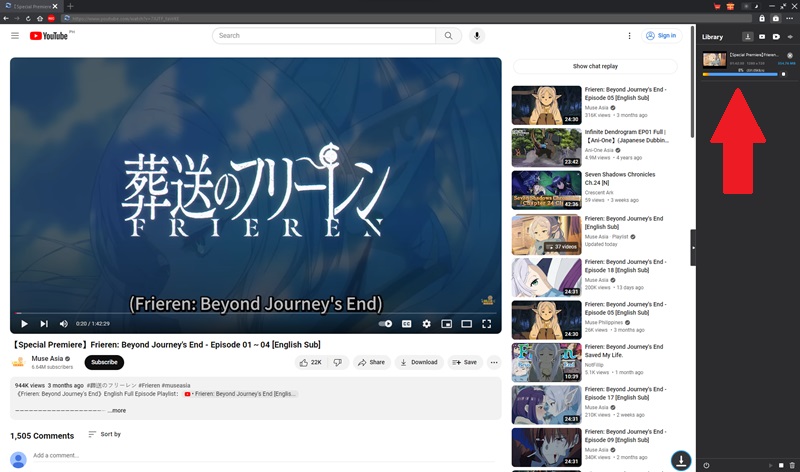The width and height of the screenshot is (800, 472).
Task: Click the address bar URL
Action: pos(406,18)
